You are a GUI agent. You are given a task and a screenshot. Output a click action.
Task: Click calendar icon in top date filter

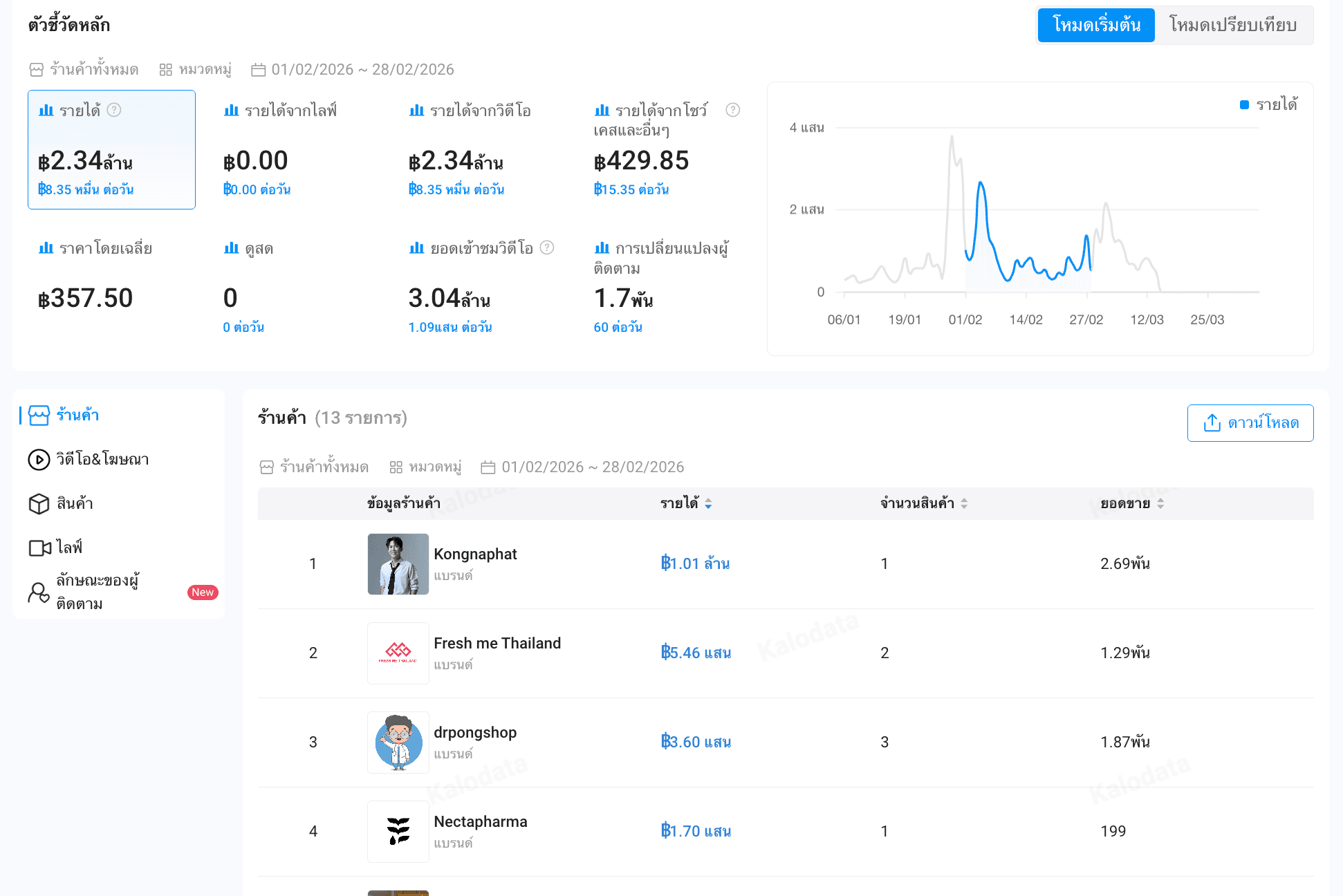(x=258, y=70)
